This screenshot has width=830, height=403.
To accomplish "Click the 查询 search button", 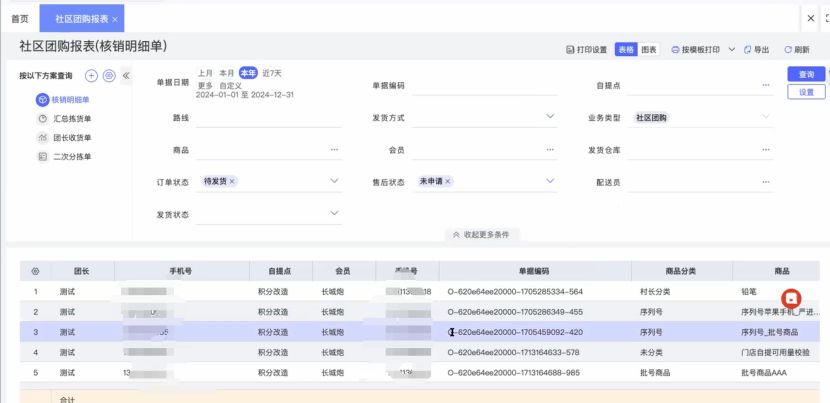I will tap(806, 75).
